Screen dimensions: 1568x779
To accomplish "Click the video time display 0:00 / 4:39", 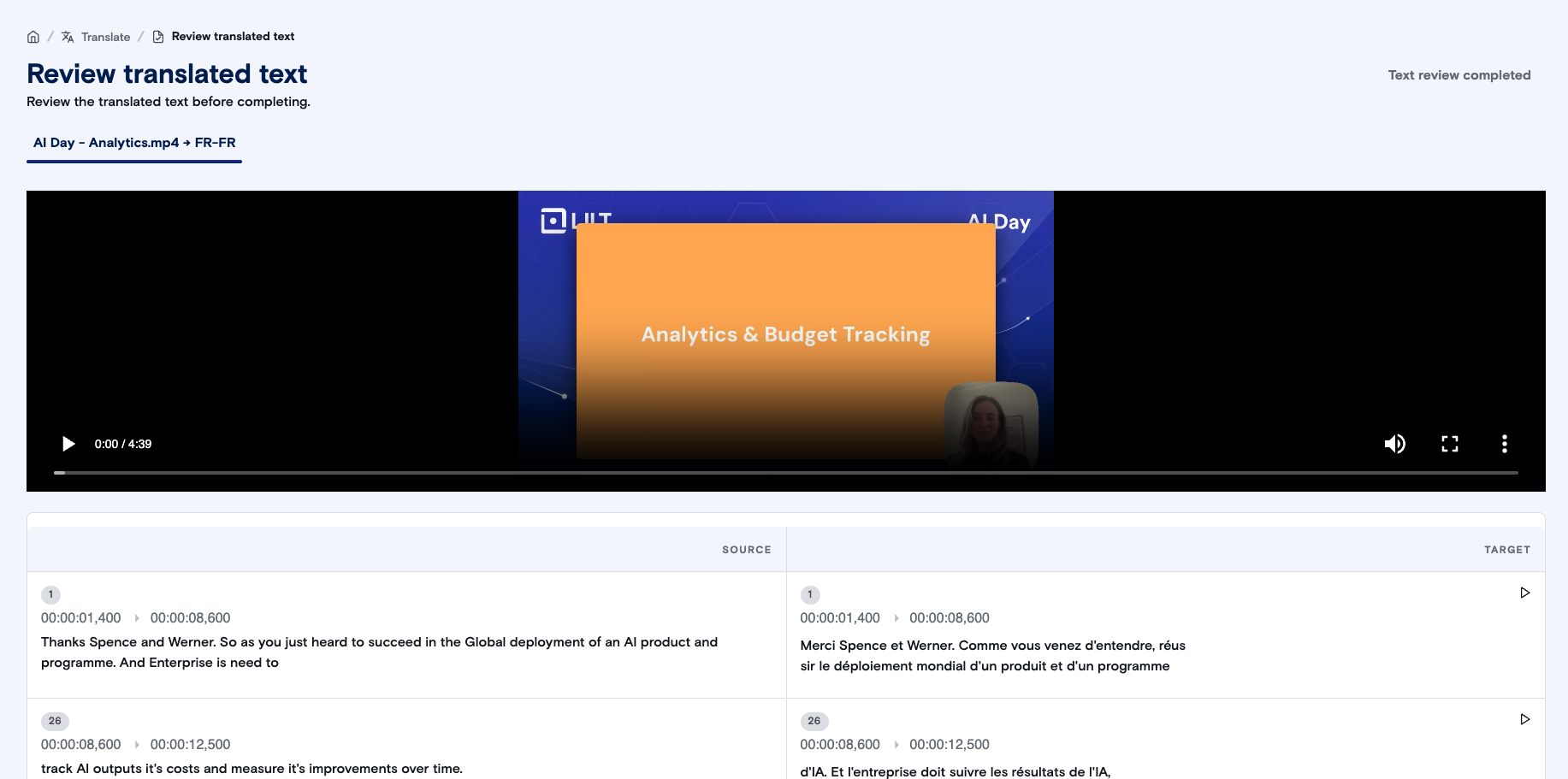I will 123,444.
